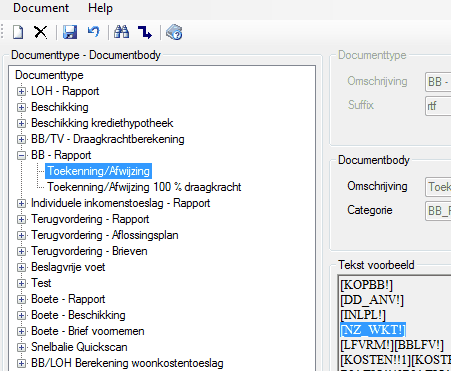Screen dimensions: 451x371
Task: Click [DD_ANV!] in the text preview
Action: click(x=372, y=300)
